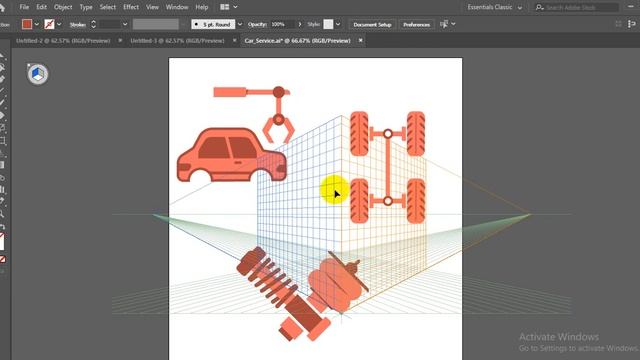
Task: Close the plane switching widget
Action: (29, 65)
